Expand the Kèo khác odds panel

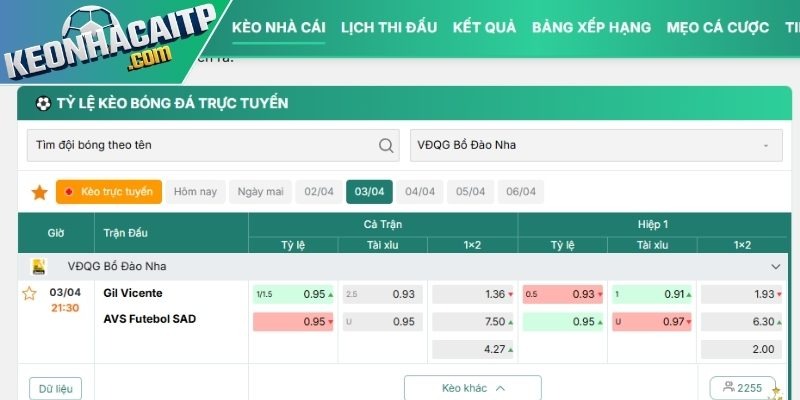(x=472, y=388)
